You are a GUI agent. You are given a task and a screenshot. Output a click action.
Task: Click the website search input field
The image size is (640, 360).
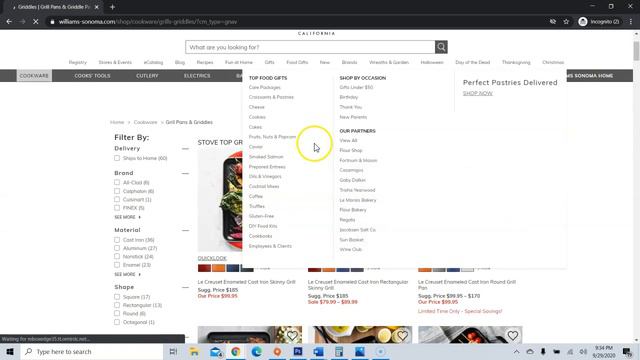(x=310, y=47)
